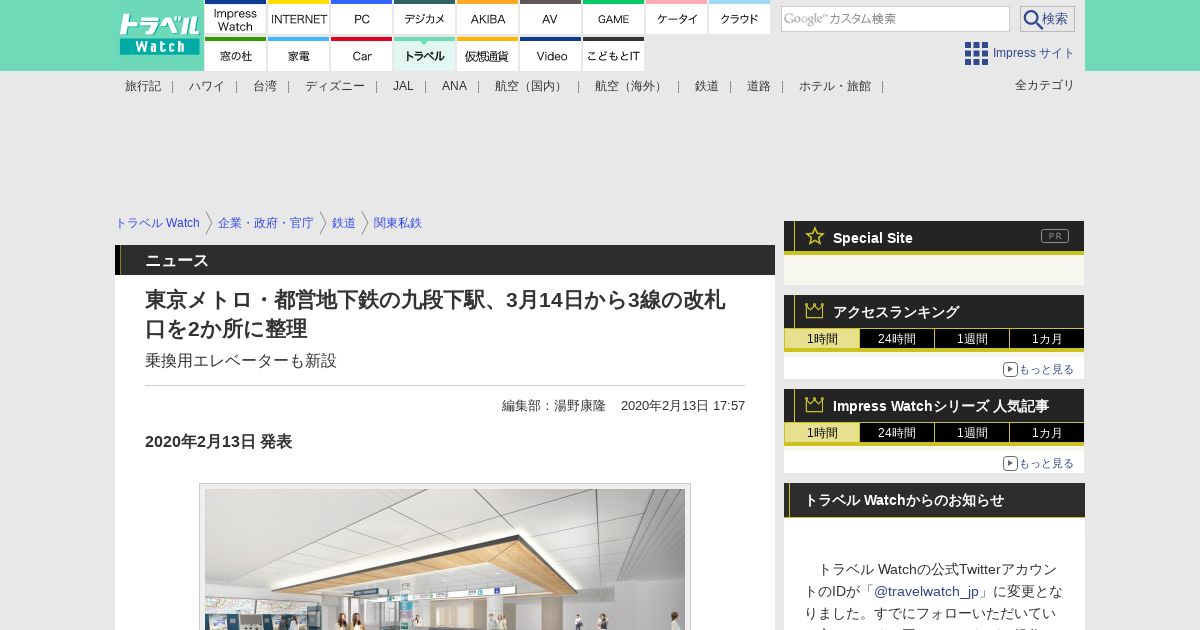Open the AV Watch tab

550,18
